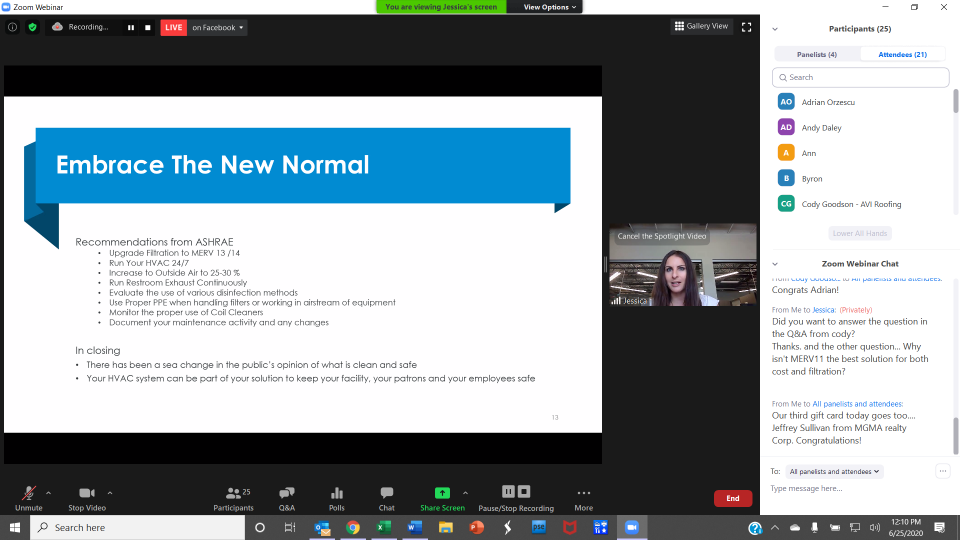Open the More options menu
Image resolution: width=960 pixels, height=540 pixels.
coord(583,499)
